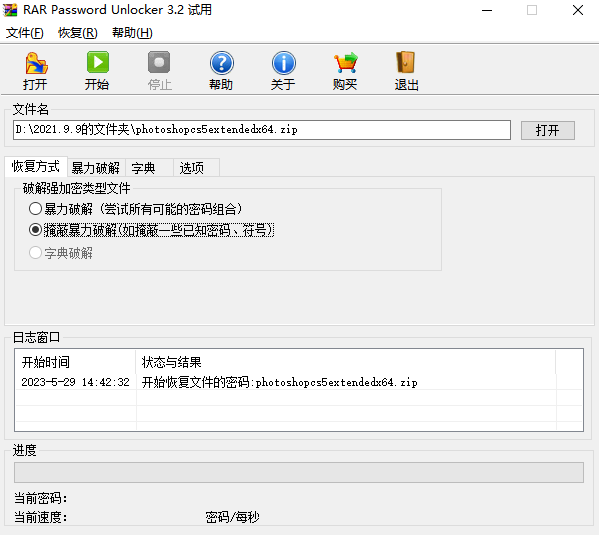Open the 帮助(H) menu
The width and height of the screenshot is (599, 535).
[x=132, y=33]
